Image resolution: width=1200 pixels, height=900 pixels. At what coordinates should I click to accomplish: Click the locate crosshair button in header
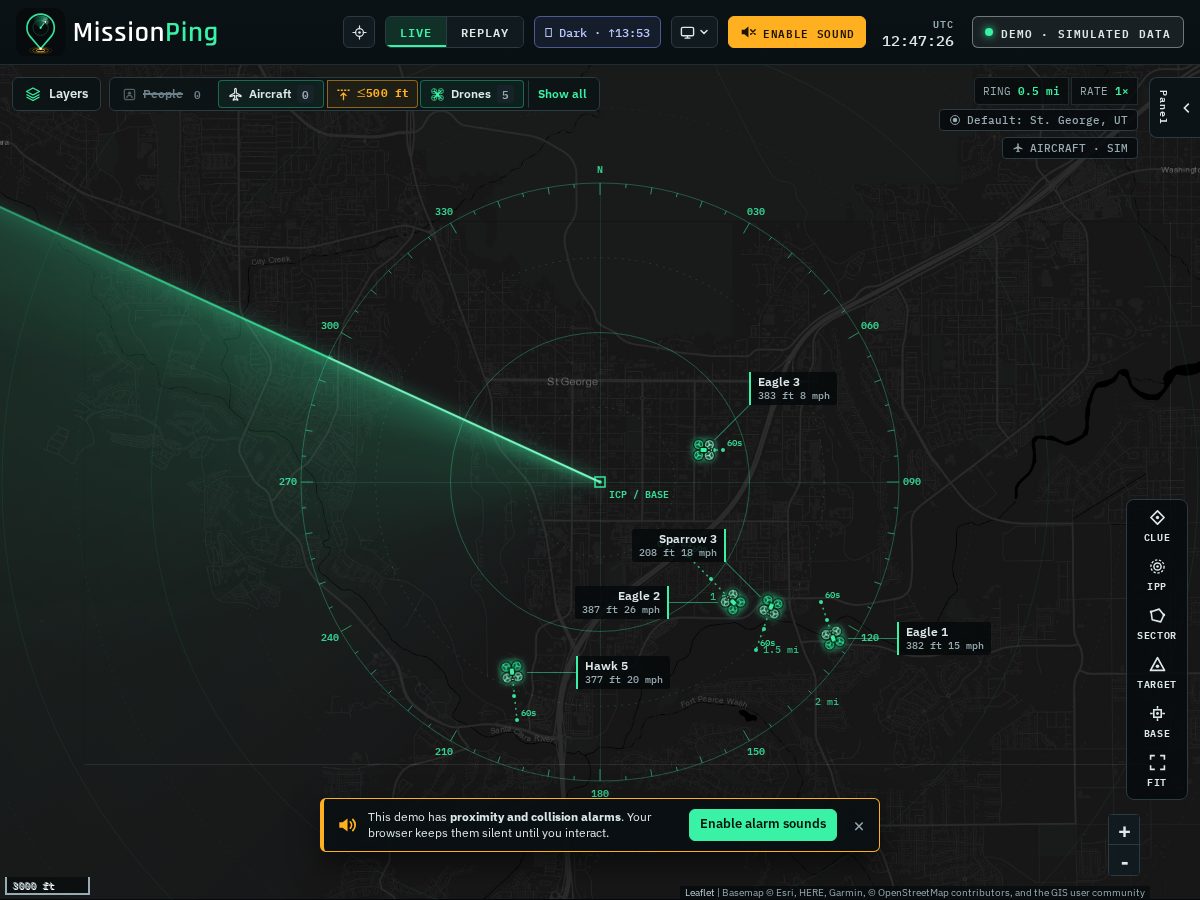359,32
